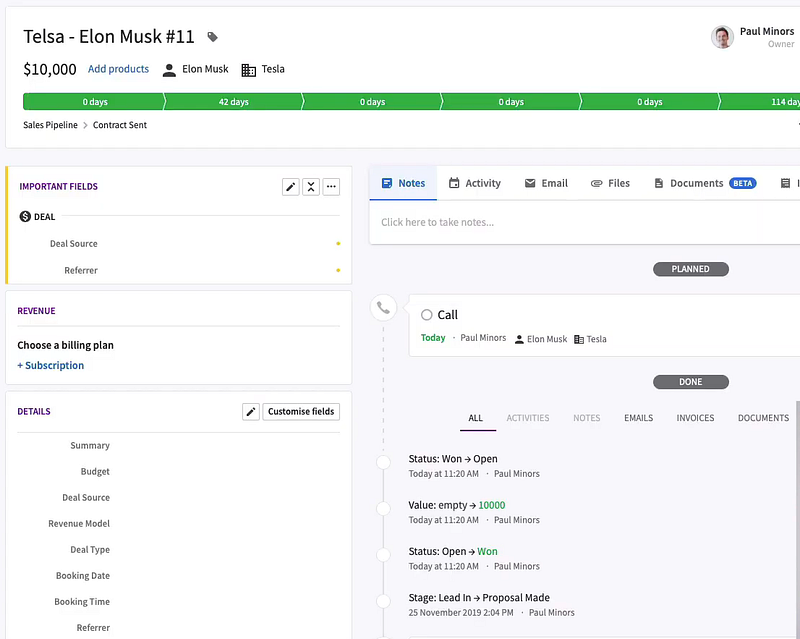Viewport: 800px width, 639px height.
Task: Click the PLANNED section label
Action: tap(690, 269)
